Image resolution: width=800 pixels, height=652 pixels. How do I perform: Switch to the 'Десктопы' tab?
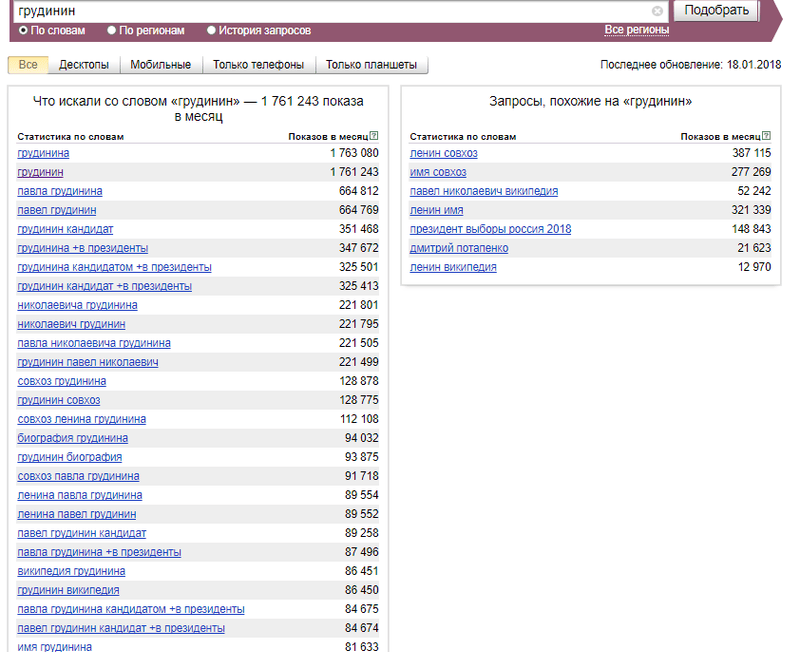tap(84, 65)
